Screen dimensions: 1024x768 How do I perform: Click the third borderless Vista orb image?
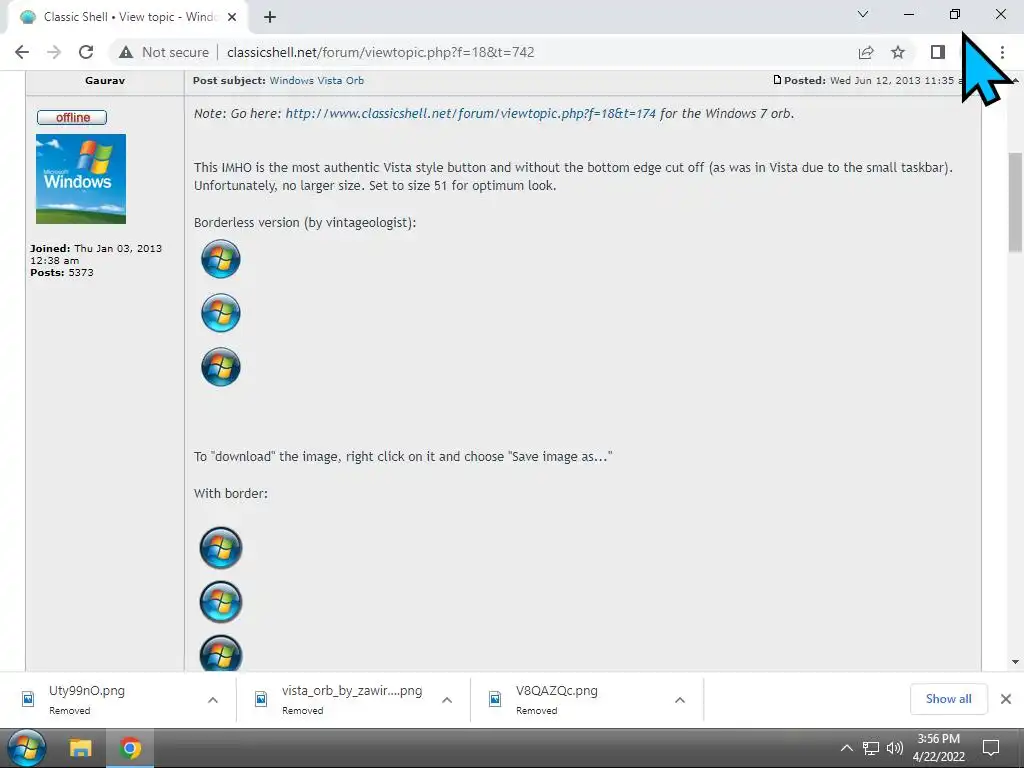221,367
